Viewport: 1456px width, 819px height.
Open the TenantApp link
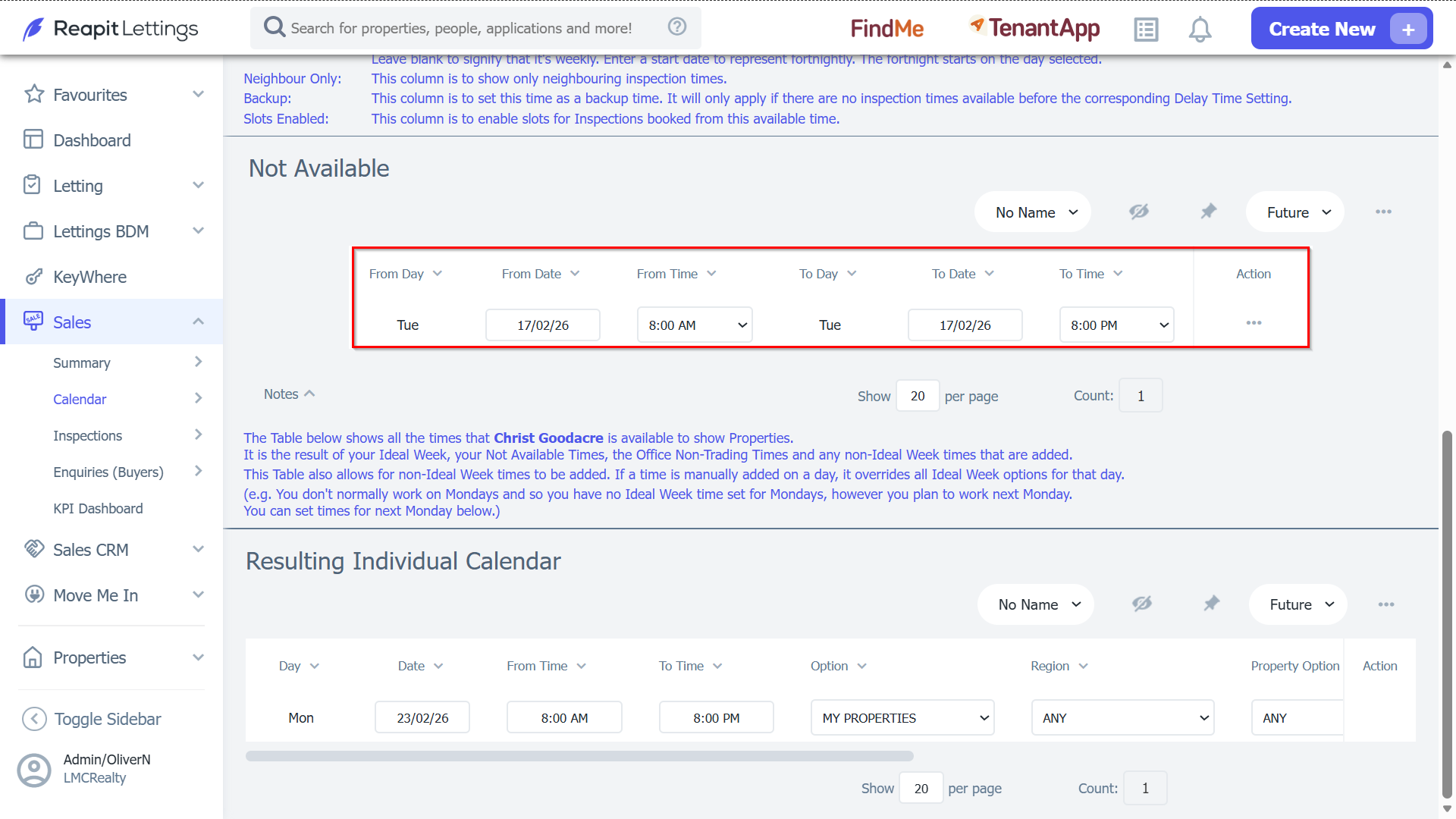1034,29
